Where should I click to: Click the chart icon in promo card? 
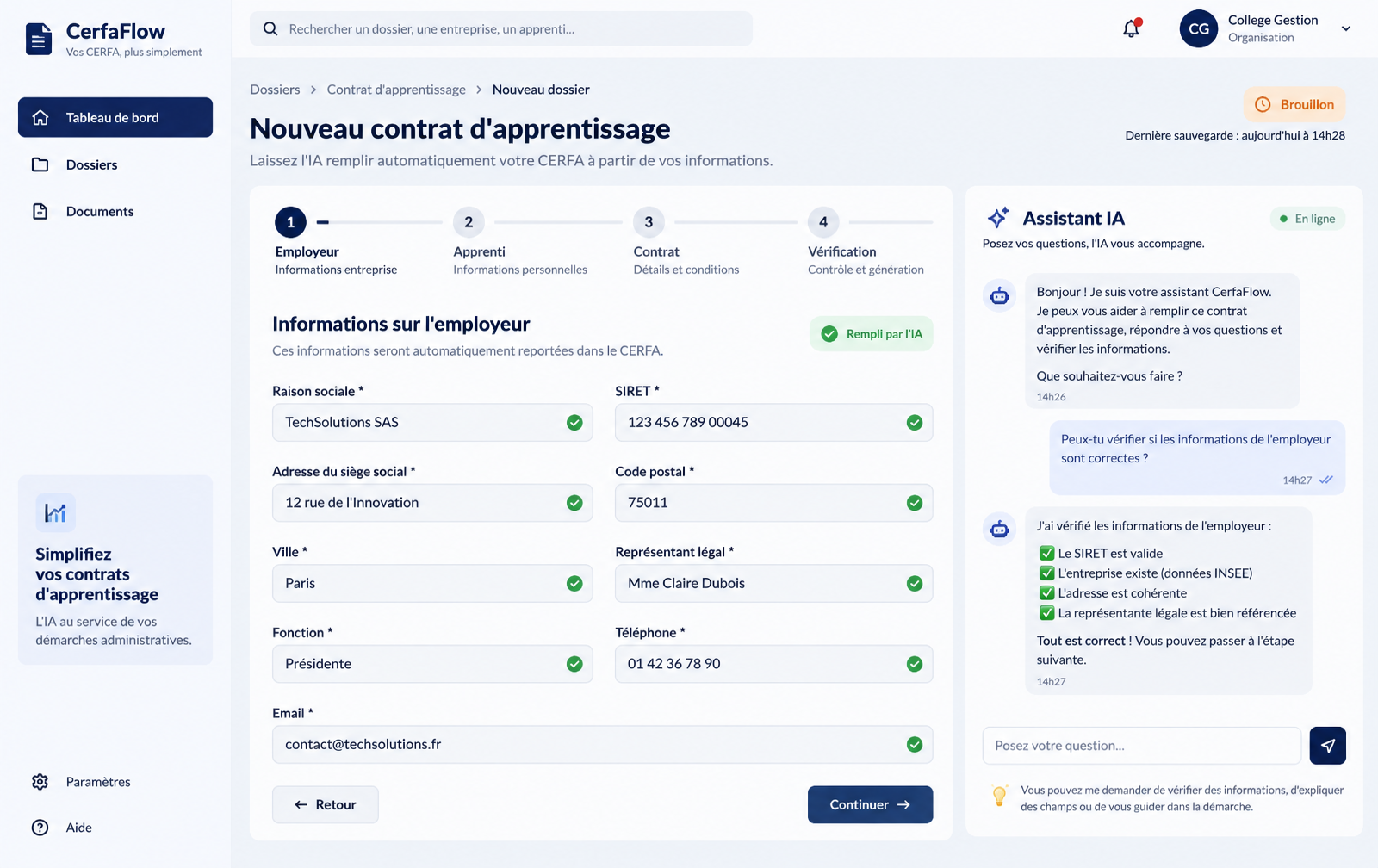tap(56, 513)
